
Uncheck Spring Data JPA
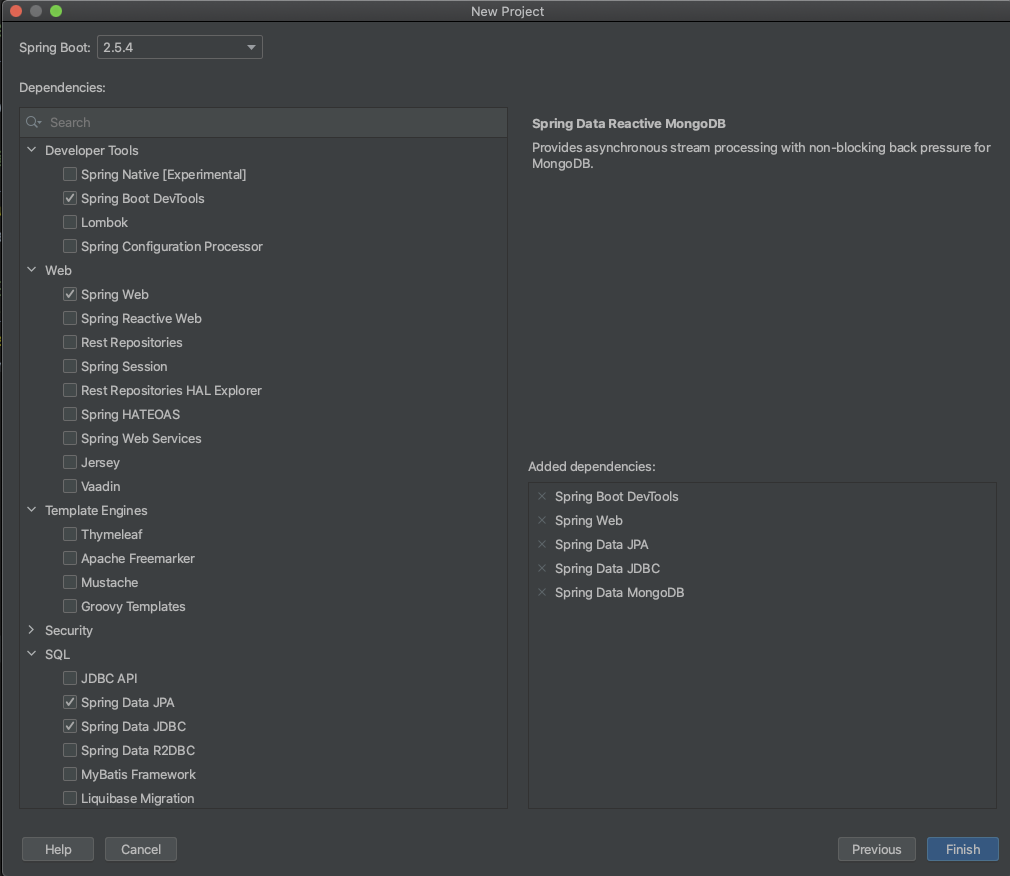click(70, 702)
